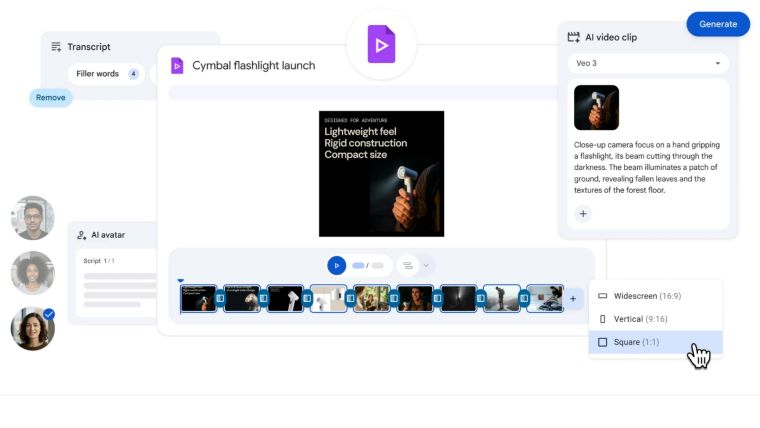Pick the middle curly-haired avatar
Viewport: 760px width, 428px height.
coord(32,272)
